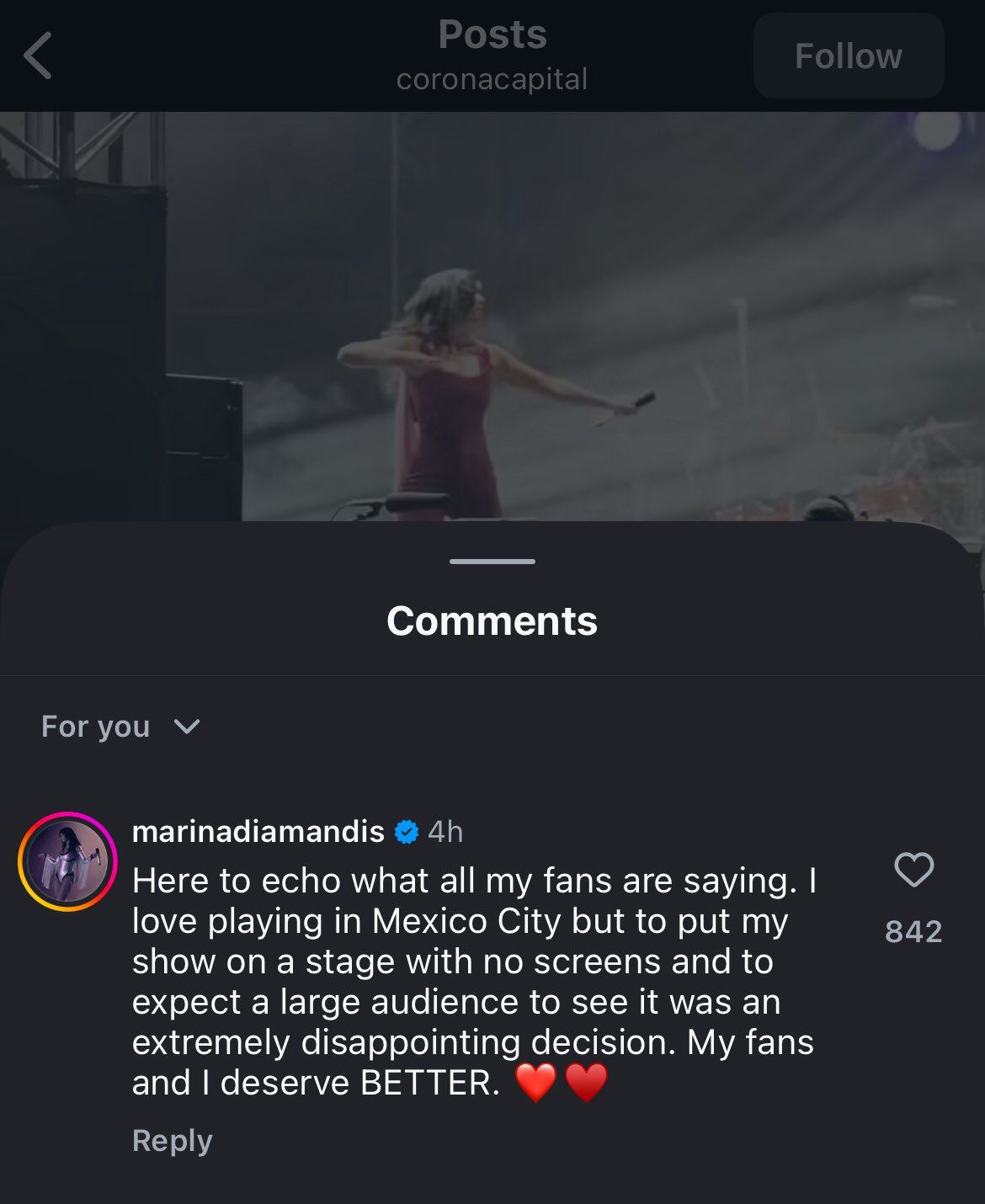Screen dimensions: 985x1204
Task: Open marinadiamandis's story from the profile picture
Action: pos(67,861)
